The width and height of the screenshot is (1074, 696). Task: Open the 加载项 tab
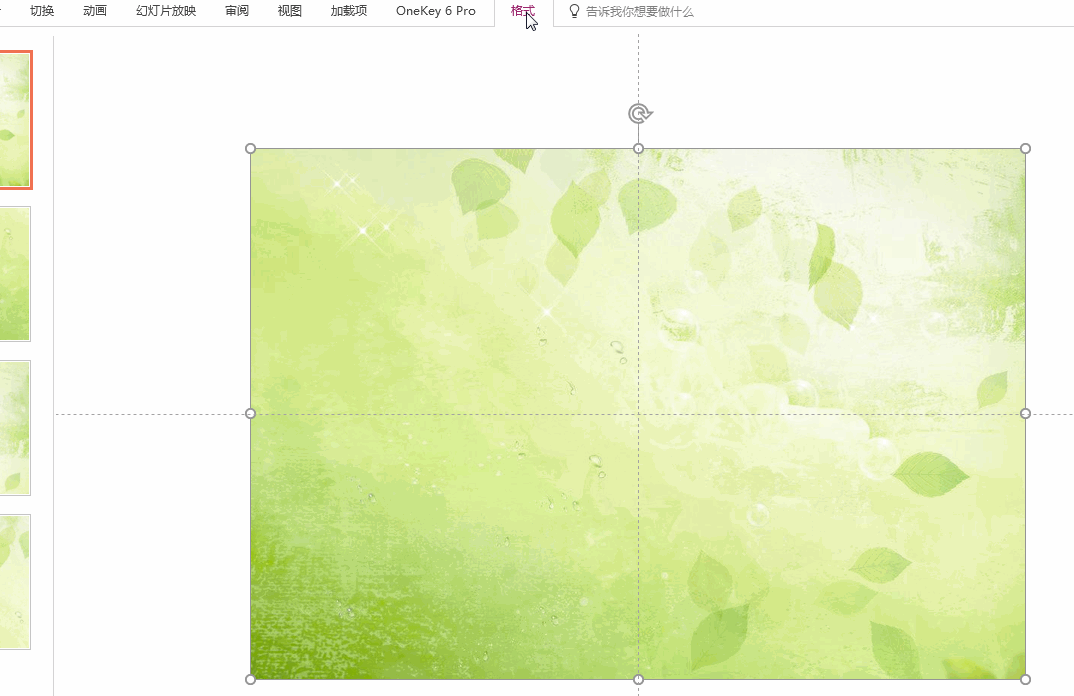349,11
